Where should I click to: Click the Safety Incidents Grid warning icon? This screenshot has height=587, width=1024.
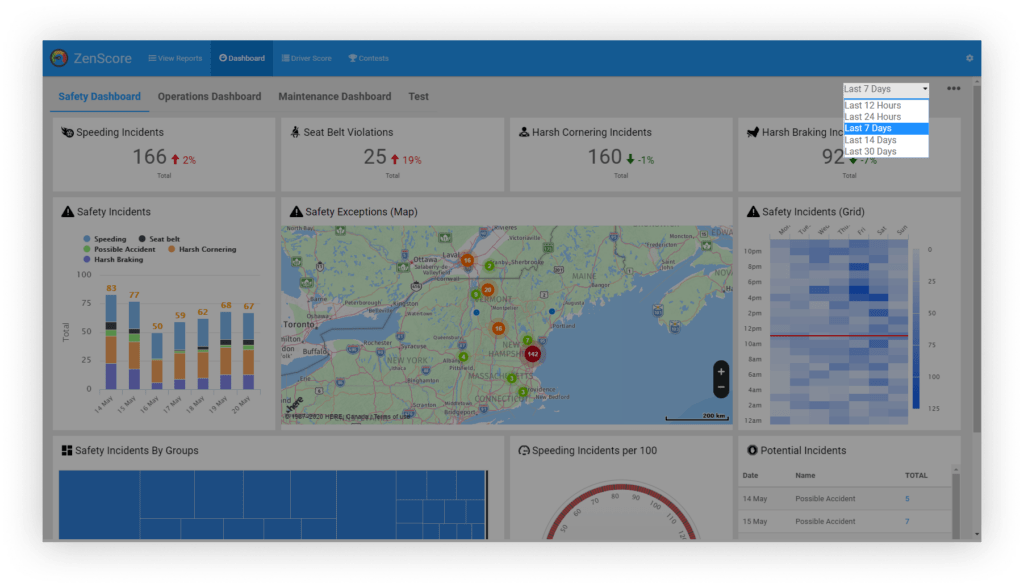coord(753,212)
